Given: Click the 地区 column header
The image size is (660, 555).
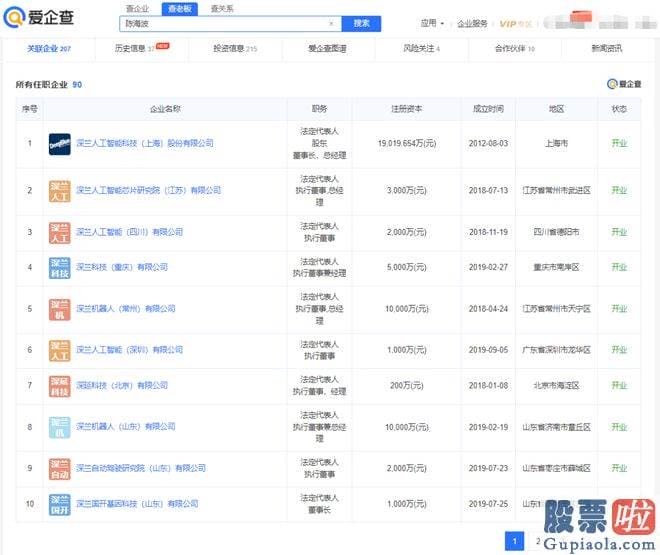Looking at the screenshot, I should [556, 109].
